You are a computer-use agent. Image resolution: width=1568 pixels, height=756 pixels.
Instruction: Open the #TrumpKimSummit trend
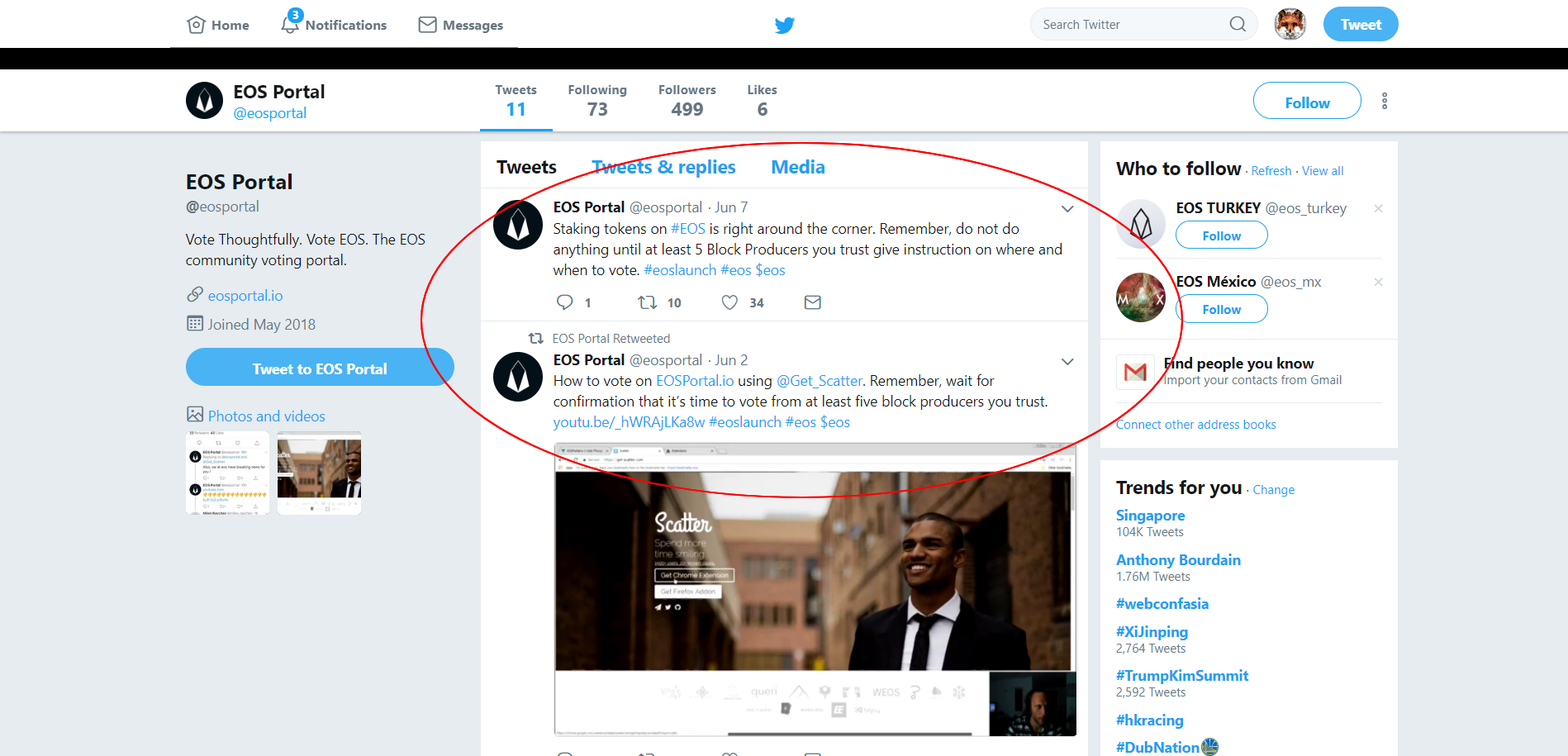pos(1181,676)
